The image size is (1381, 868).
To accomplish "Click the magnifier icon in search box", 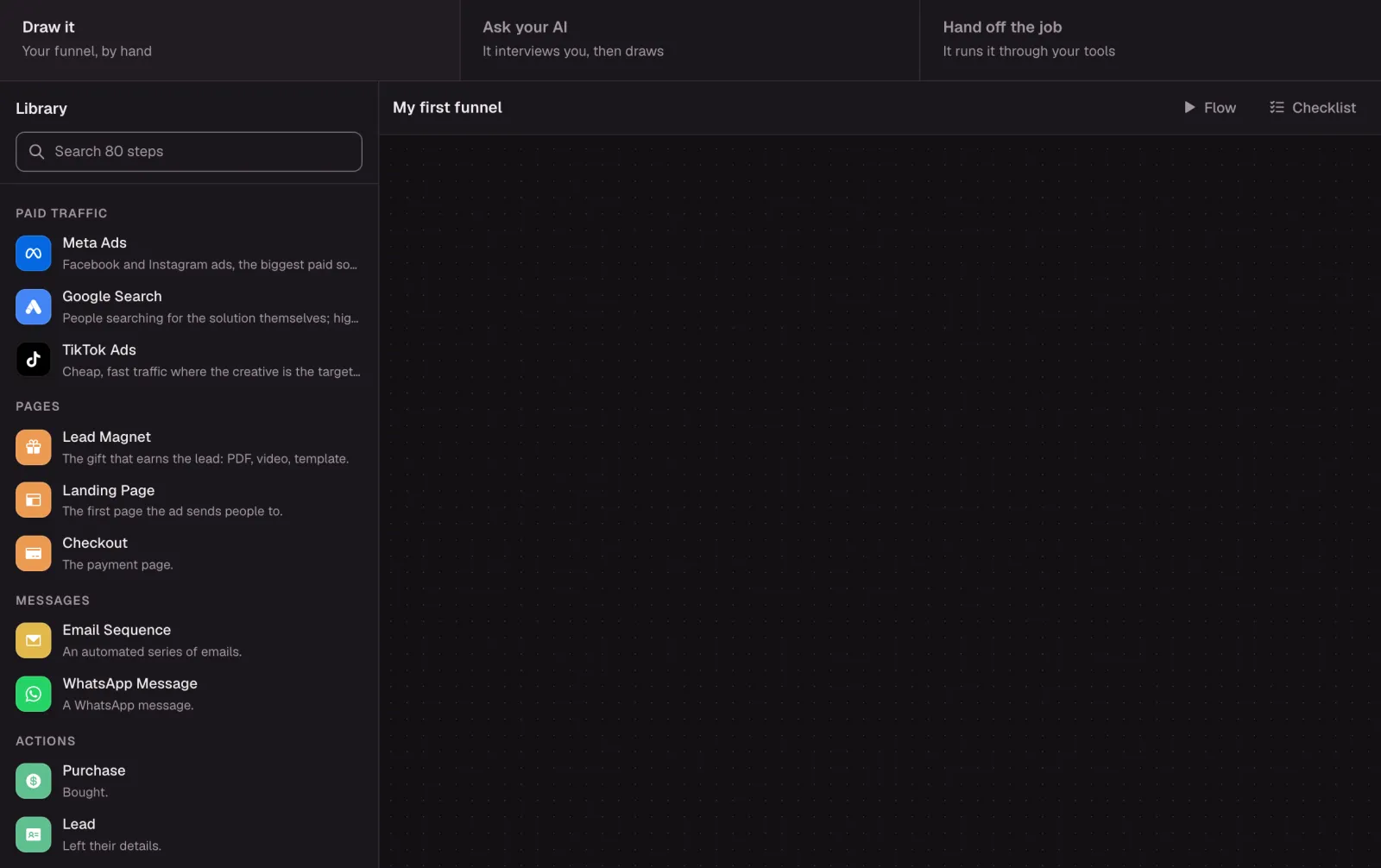I will (x=36, y=152).
